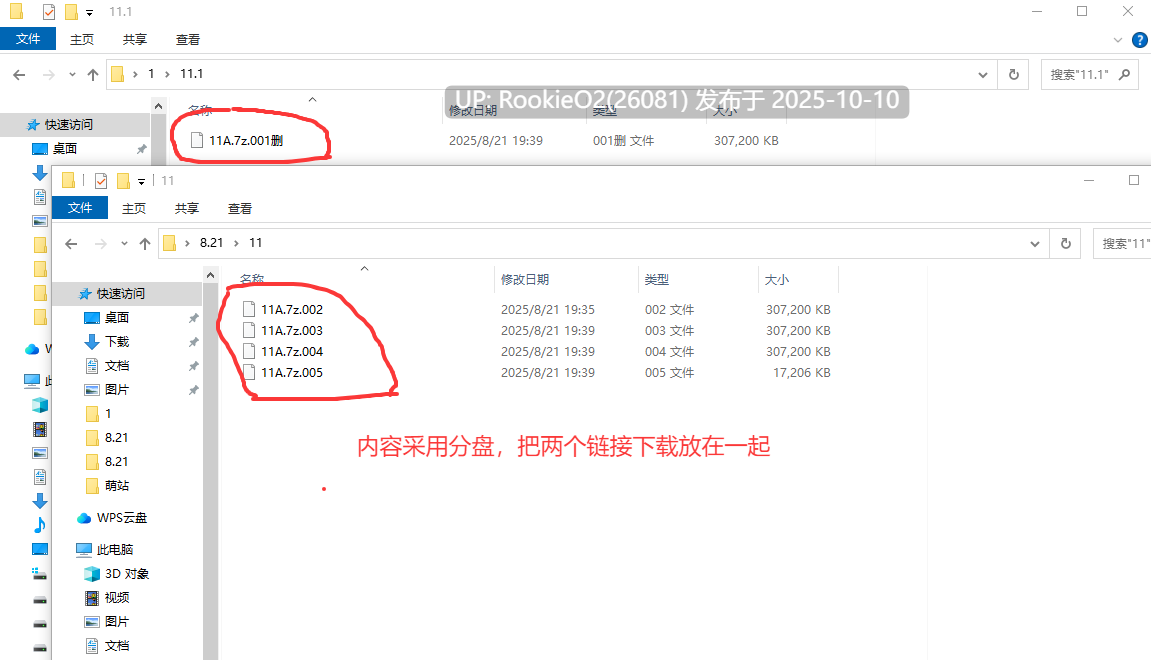
Task: Click size 17,206 KB of 11A.7z.005
Action: [x=802, y=373]
